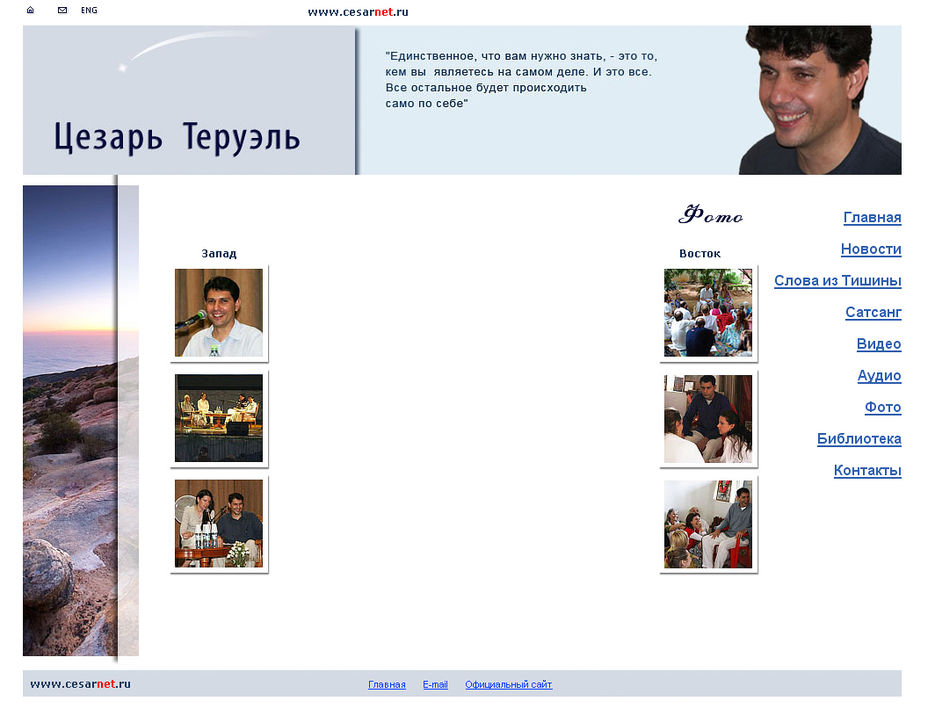Select the Фото menu link
Image resolution: width=935 pixels, height=708 pixels.
[883, 407]
